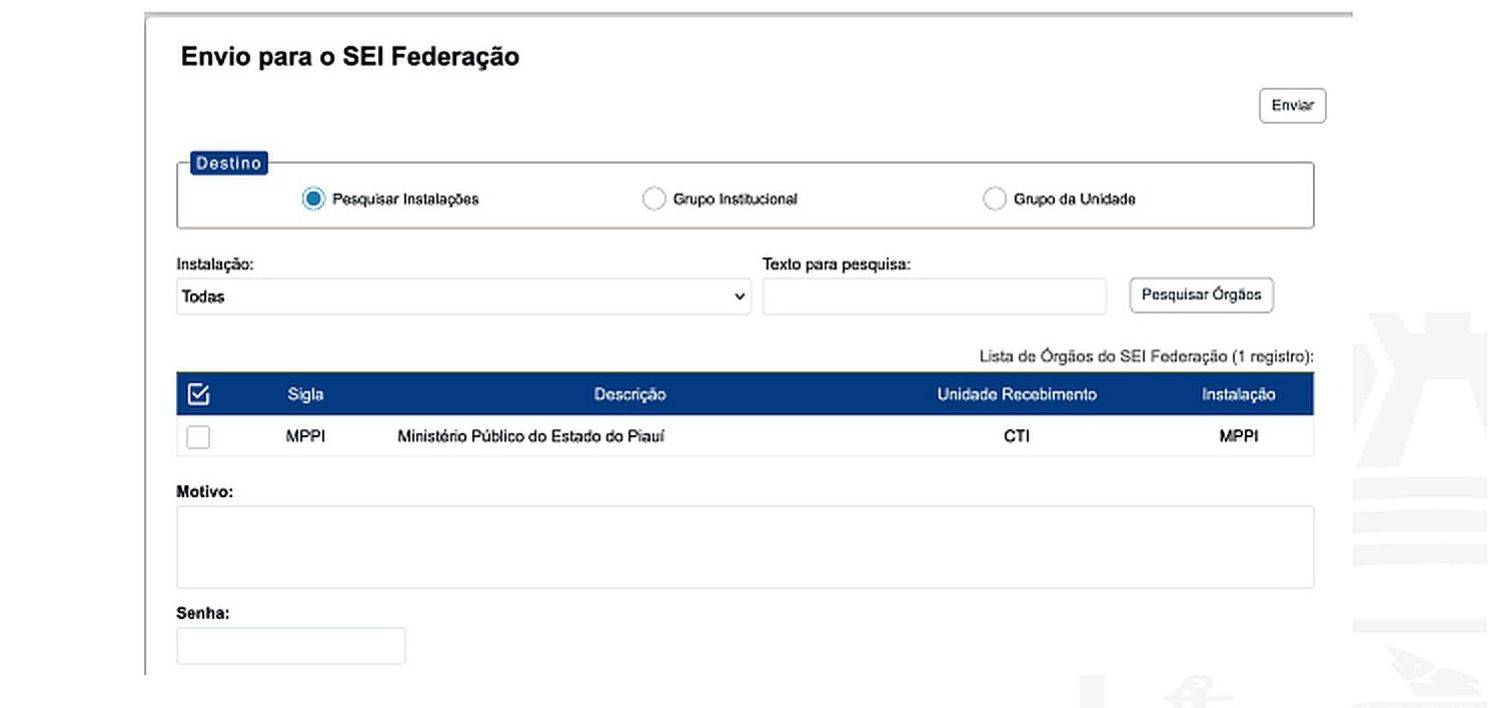This screenshot has width=1495, height=708.
Task: Click the Enviar button
Action: tap(1292, 106)
